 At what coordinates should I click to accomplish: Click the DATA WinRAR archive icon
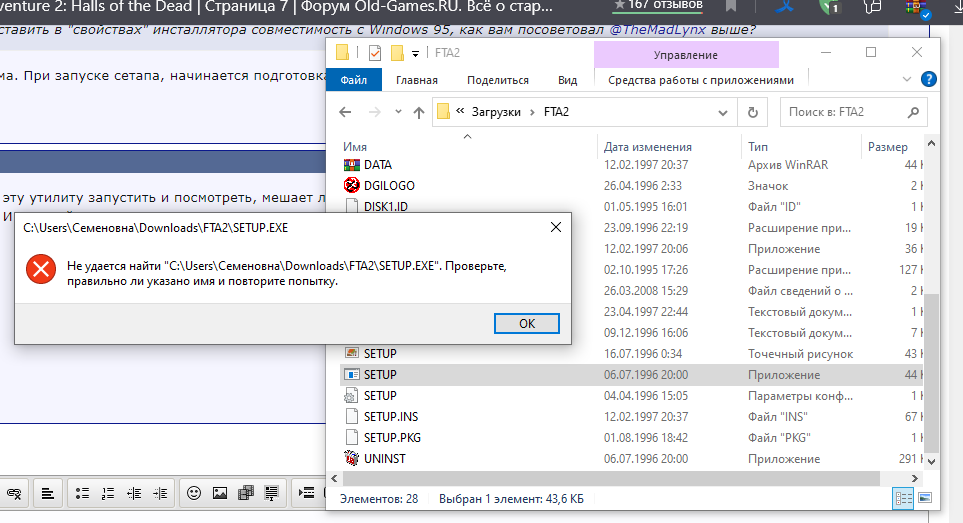click(x=351, y=165)
